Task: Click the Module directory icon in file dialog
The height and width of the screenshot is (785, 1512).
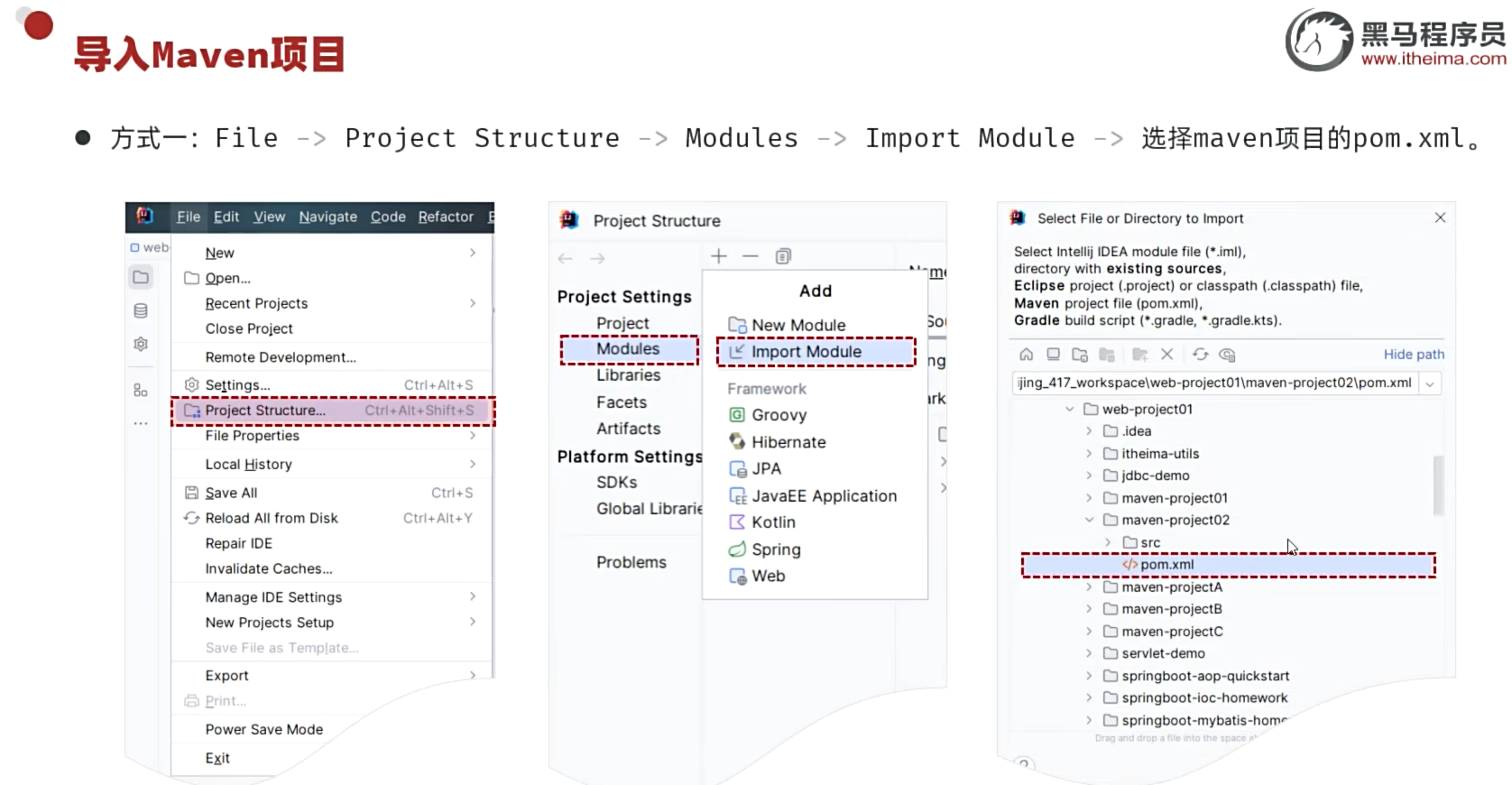Action: tap(1107, 355)
